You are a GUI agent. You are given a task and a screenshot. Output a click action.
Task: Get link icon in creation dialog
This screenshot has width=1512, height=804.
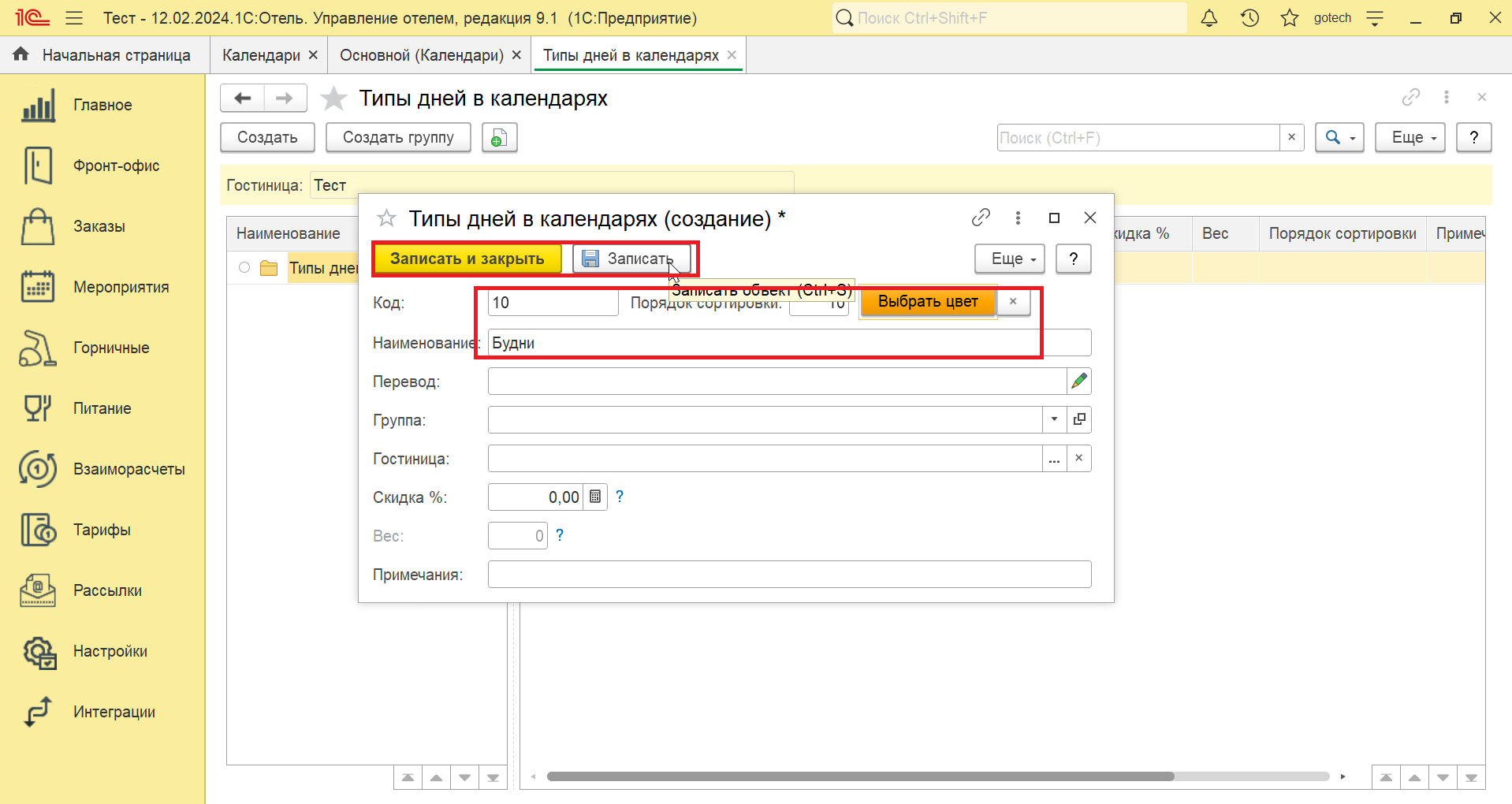(x=981, y=218)
